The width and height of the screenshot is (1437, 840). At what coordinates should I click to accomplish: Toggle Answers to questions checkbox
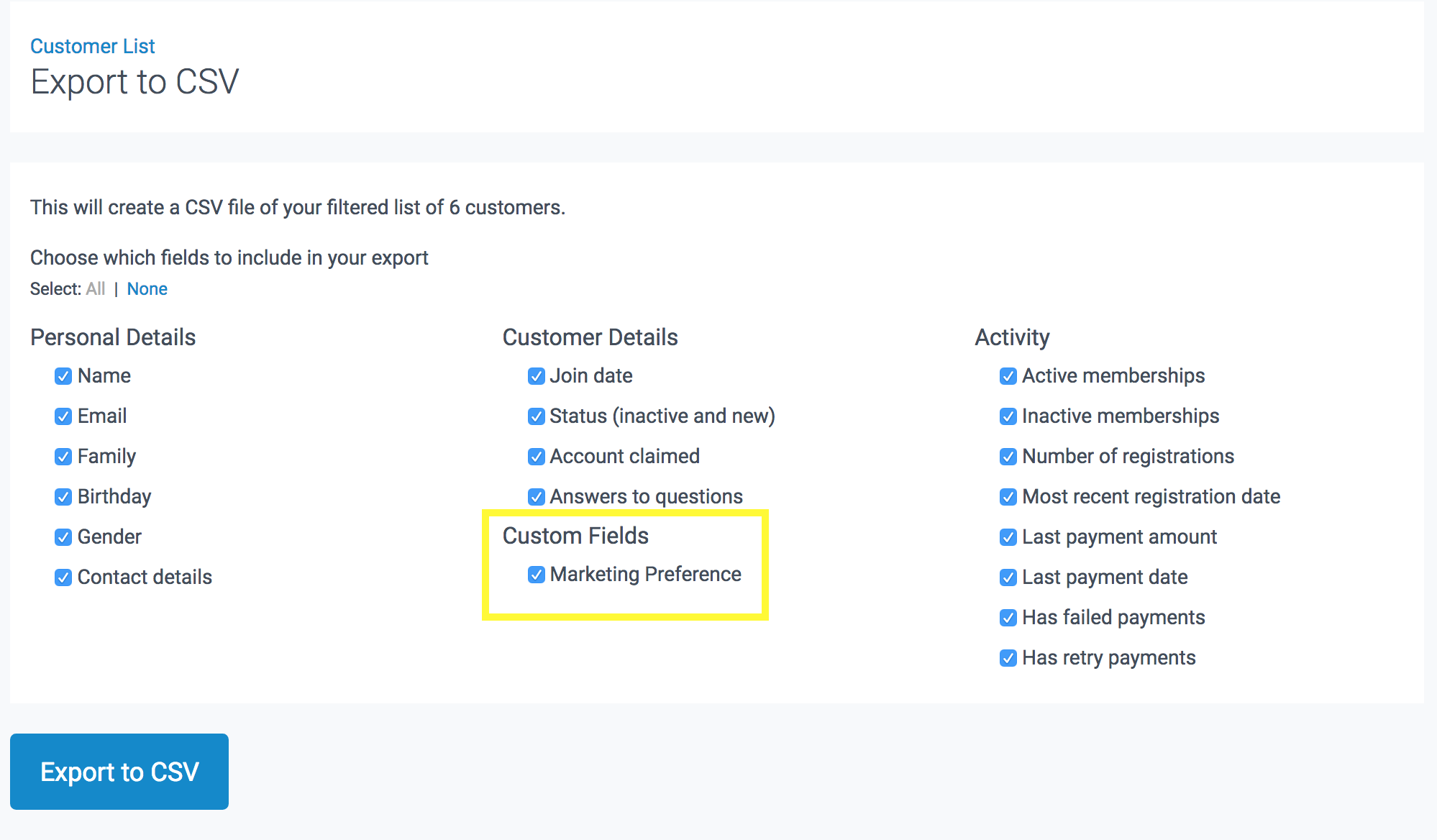point(536,497)
